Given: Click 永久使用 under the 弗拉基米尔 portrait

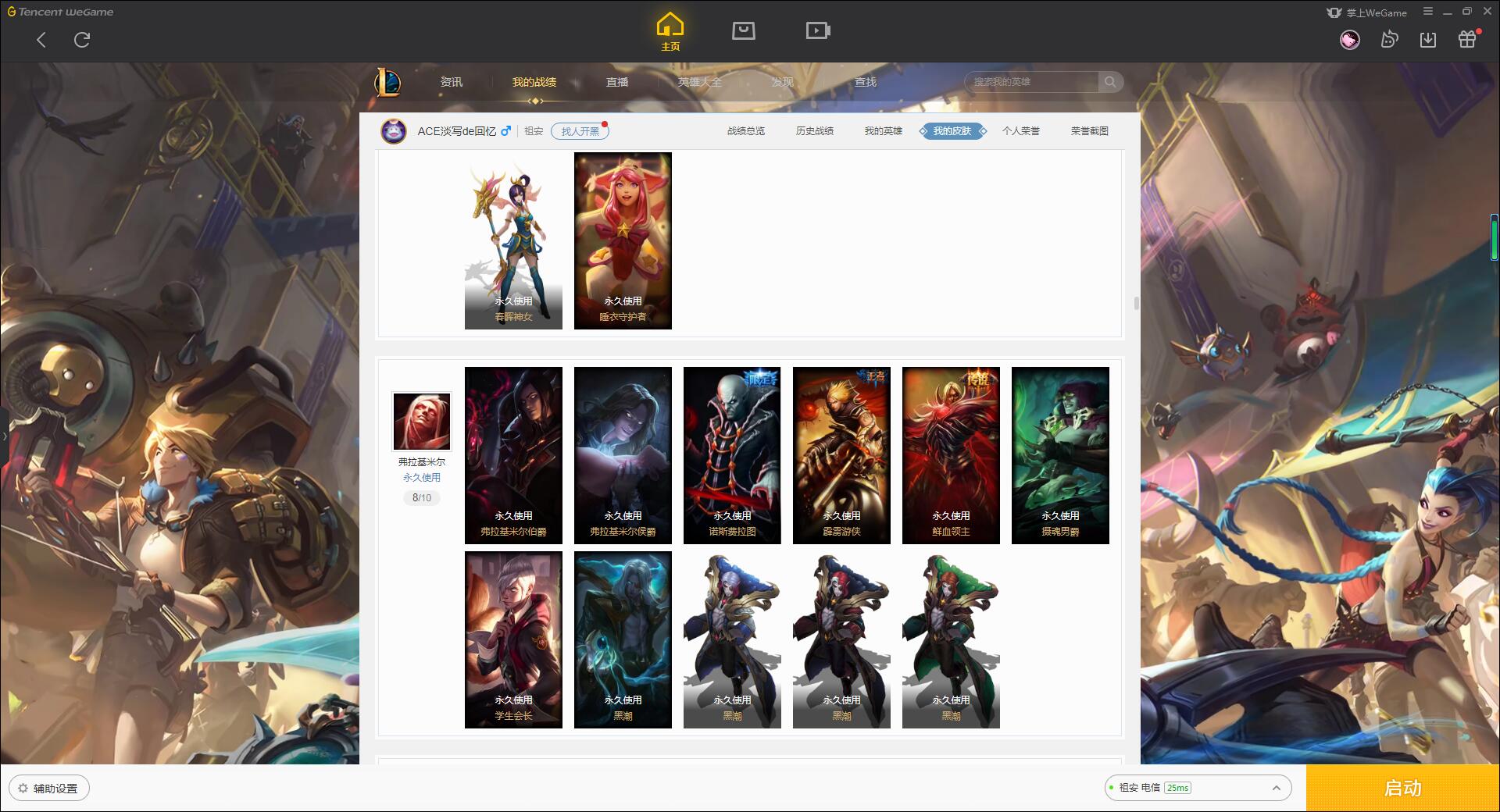Looking at the screenshot, I should coord(422,477).
